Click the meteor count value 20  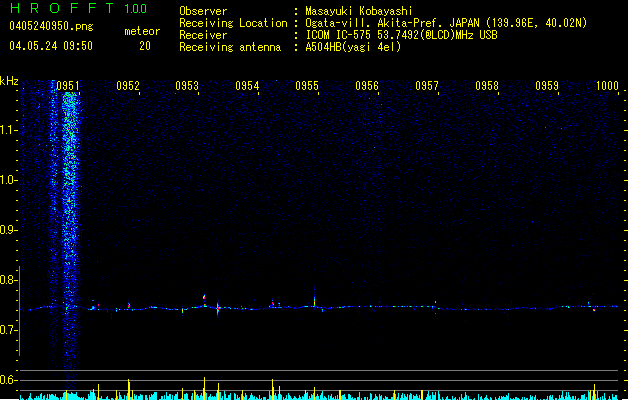[x=145, y=46]
